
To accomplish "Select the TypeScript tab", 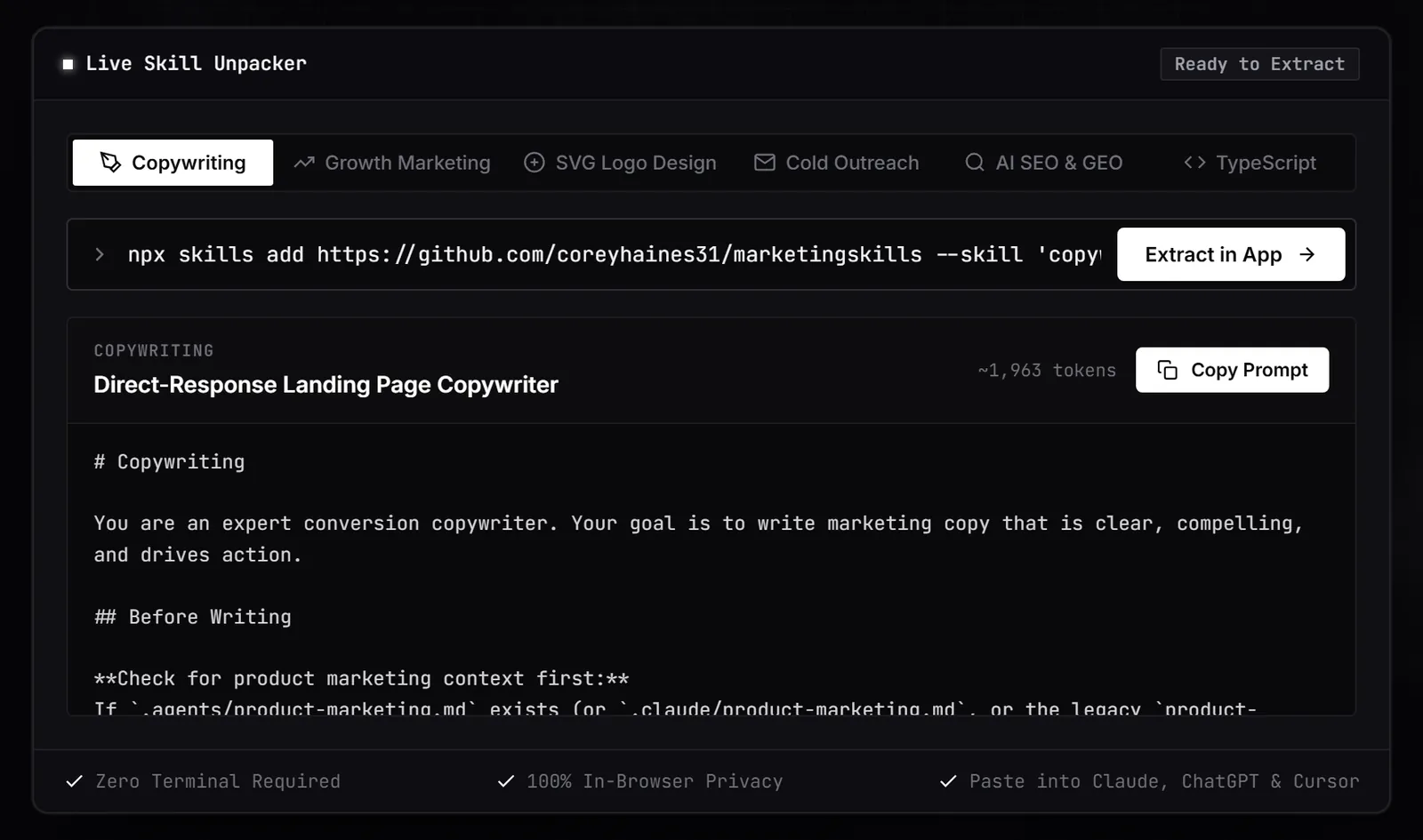I will [x=1250, y=163].
